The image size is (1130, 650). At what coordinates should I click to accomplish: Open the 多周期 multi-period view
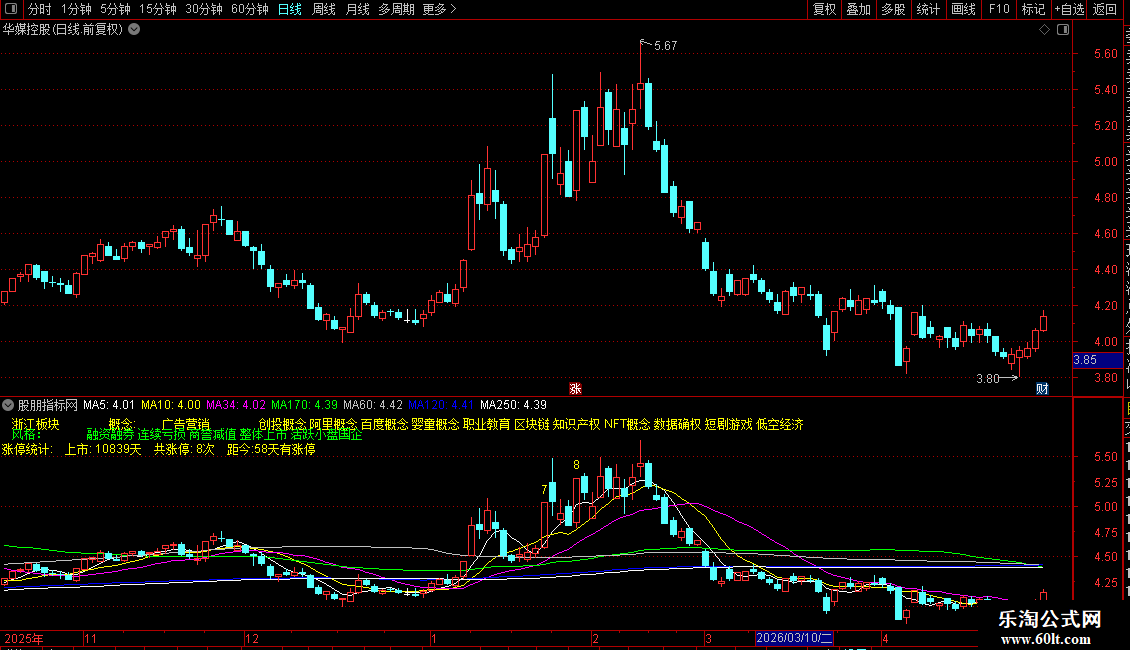tap(396, 9)
